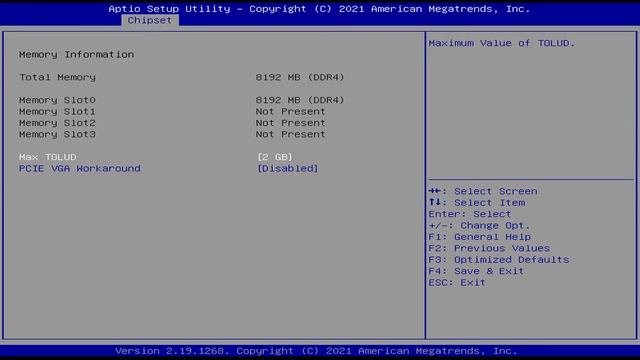Click the help text Maximum Value of TOLUD
The width and height of the screenshot is (640, 360).
502,43
